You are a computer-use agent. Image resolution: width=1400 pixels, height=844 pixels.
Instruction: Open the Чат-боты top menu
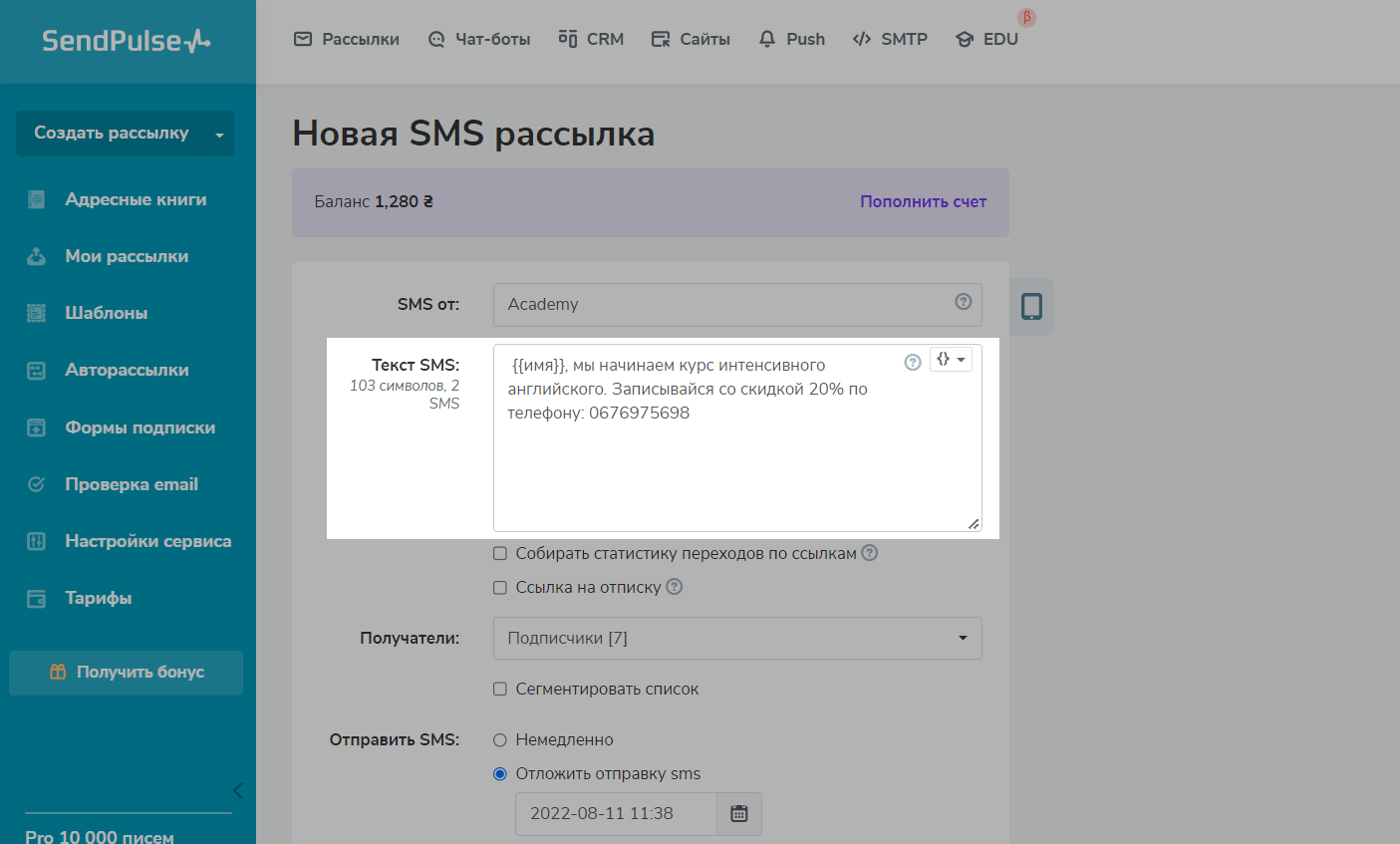(479, 39)
